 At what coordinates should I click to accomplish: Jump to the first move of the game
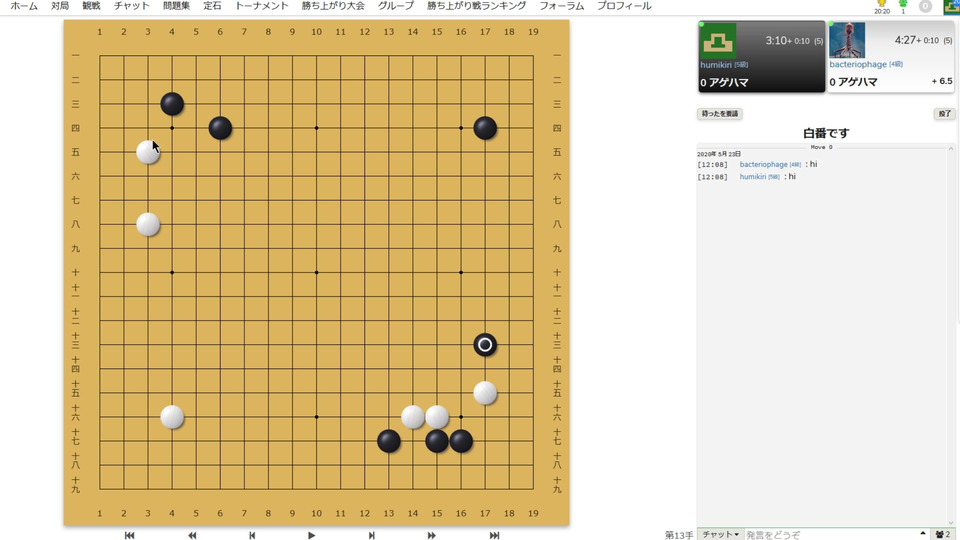(x=129, y=535)
